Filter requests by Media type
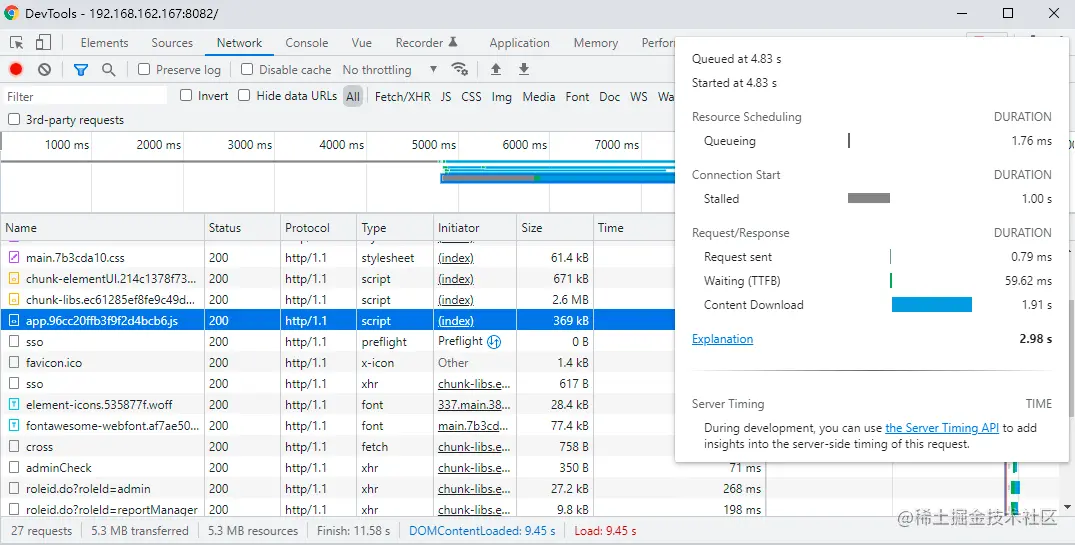 (x=539, y=97)
